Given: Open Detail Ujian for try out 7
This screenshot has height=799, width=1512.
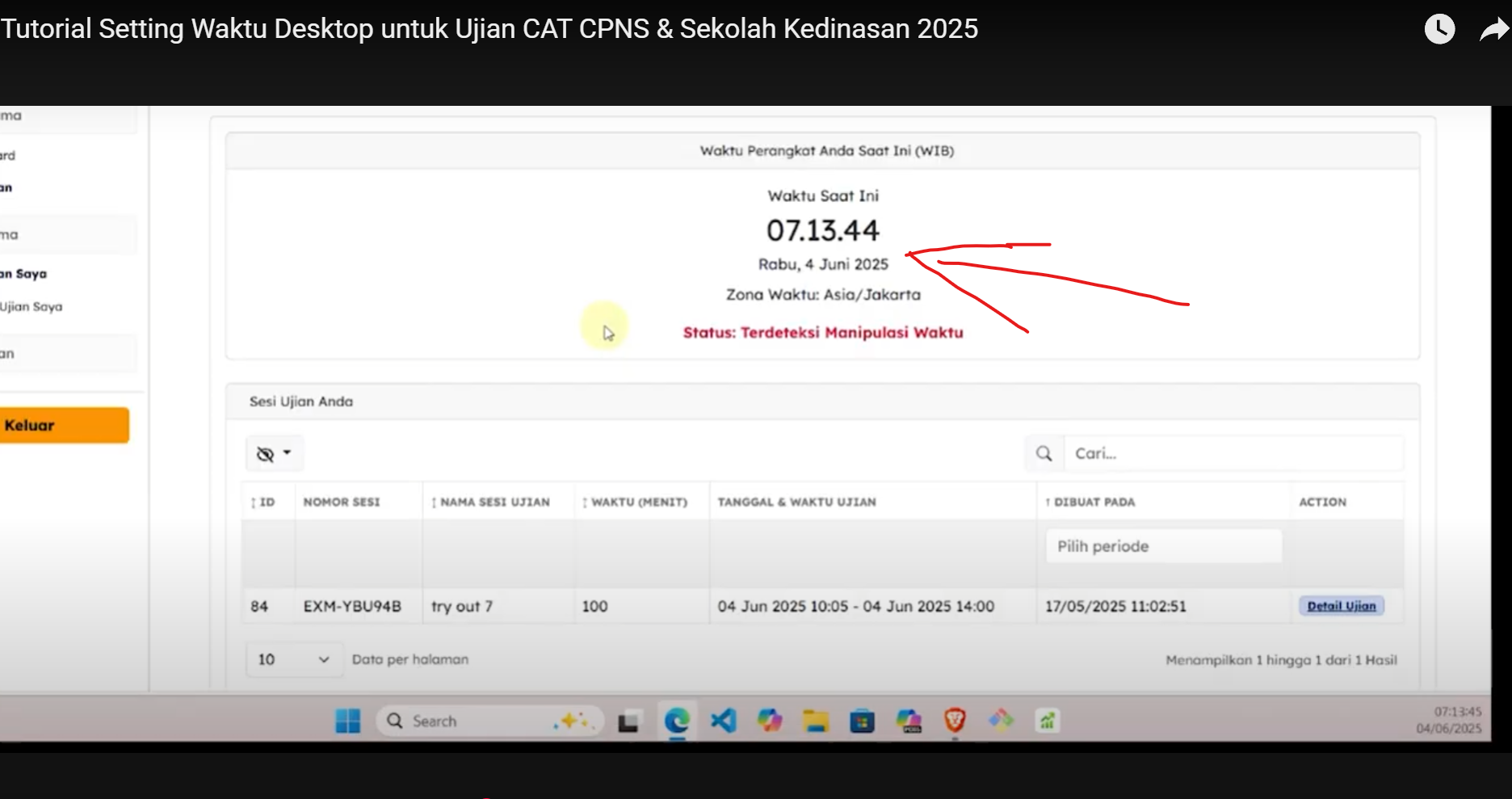Looking at the screenshot, I should pyautogui.click(x=1341, y=607).
